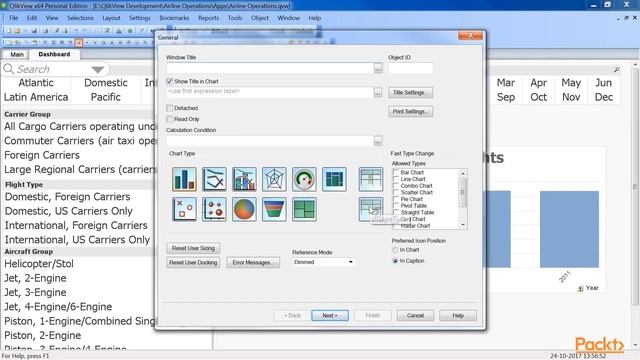Click the Save icon in main toolbar
Screen dimensions: 640x360
pos(34,31)
